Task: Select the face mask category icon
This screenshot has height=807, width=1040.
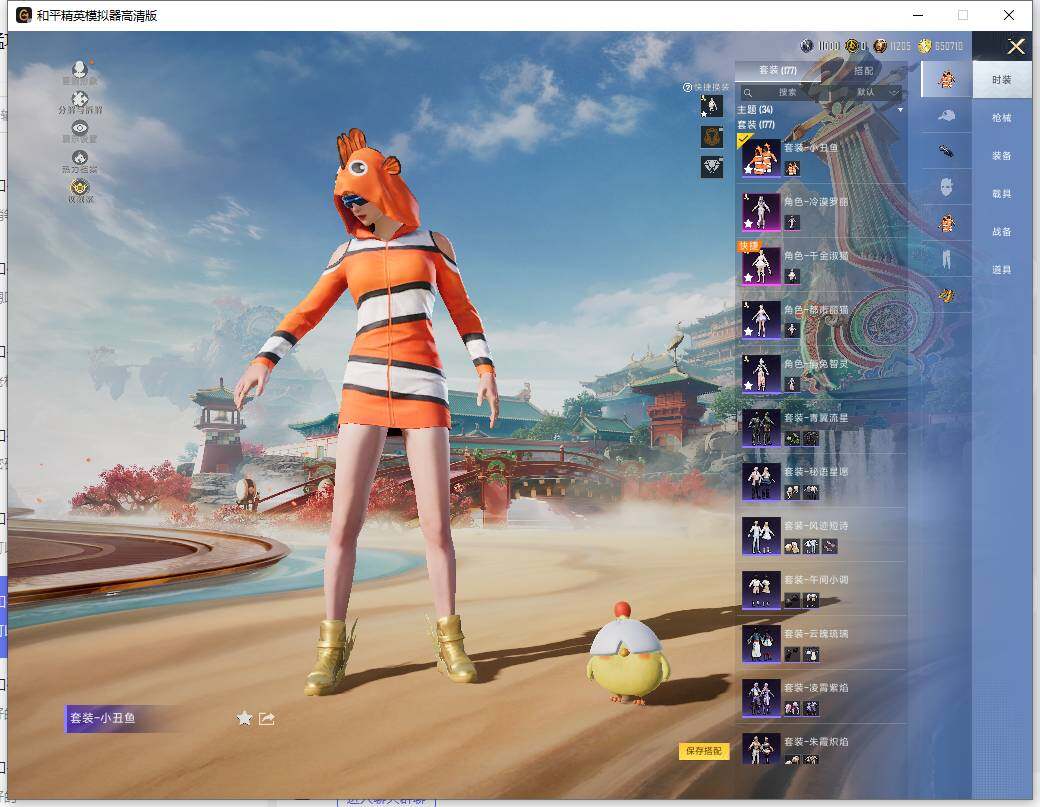Action: point(946,187)
